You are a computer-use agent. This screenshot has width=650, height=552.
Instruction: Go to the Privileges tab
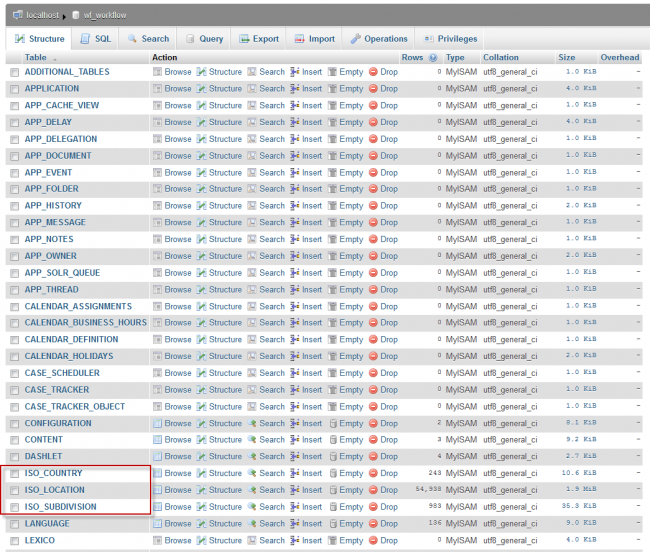[451, 39]
